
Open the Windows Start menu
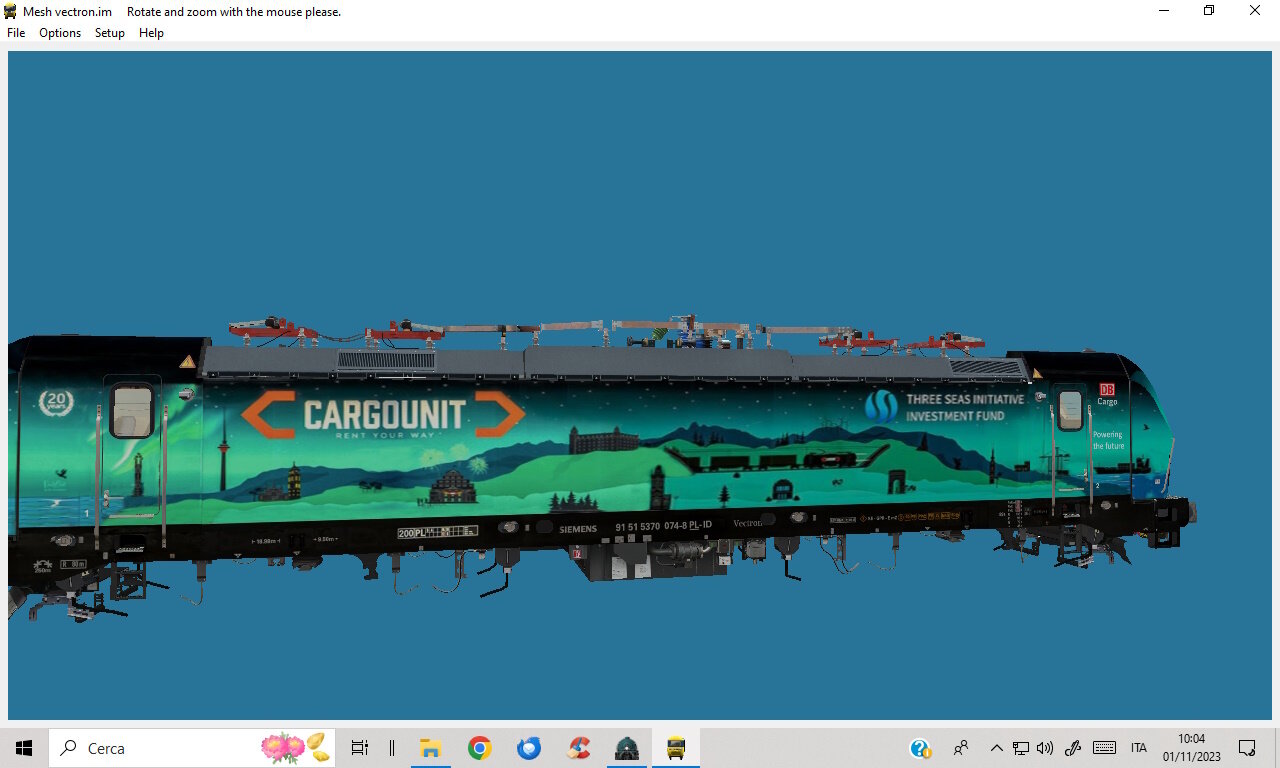[x=24, y=748]
